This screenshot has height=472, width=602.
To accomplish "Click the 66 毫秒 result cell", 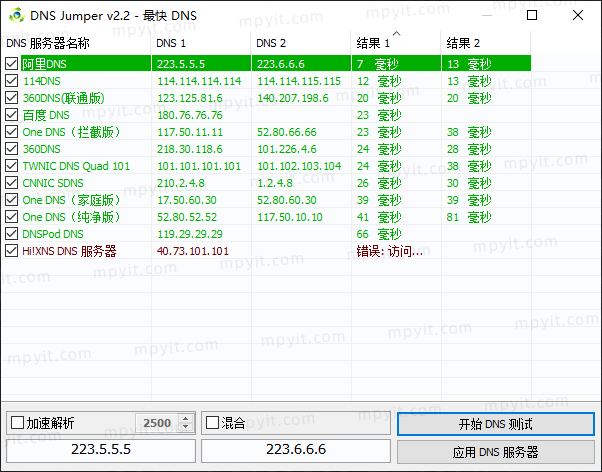I will [379, 234].
